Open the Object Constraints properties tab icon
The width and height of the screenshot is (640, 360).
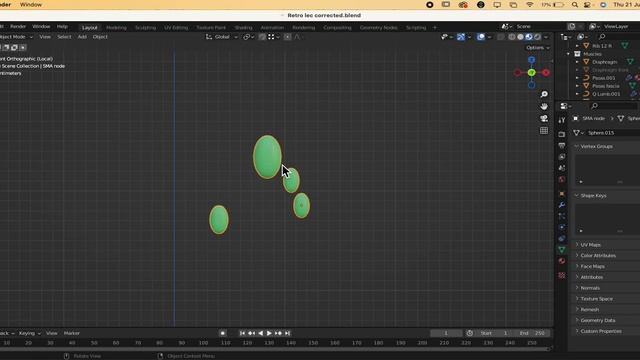(x=562, y=239)
